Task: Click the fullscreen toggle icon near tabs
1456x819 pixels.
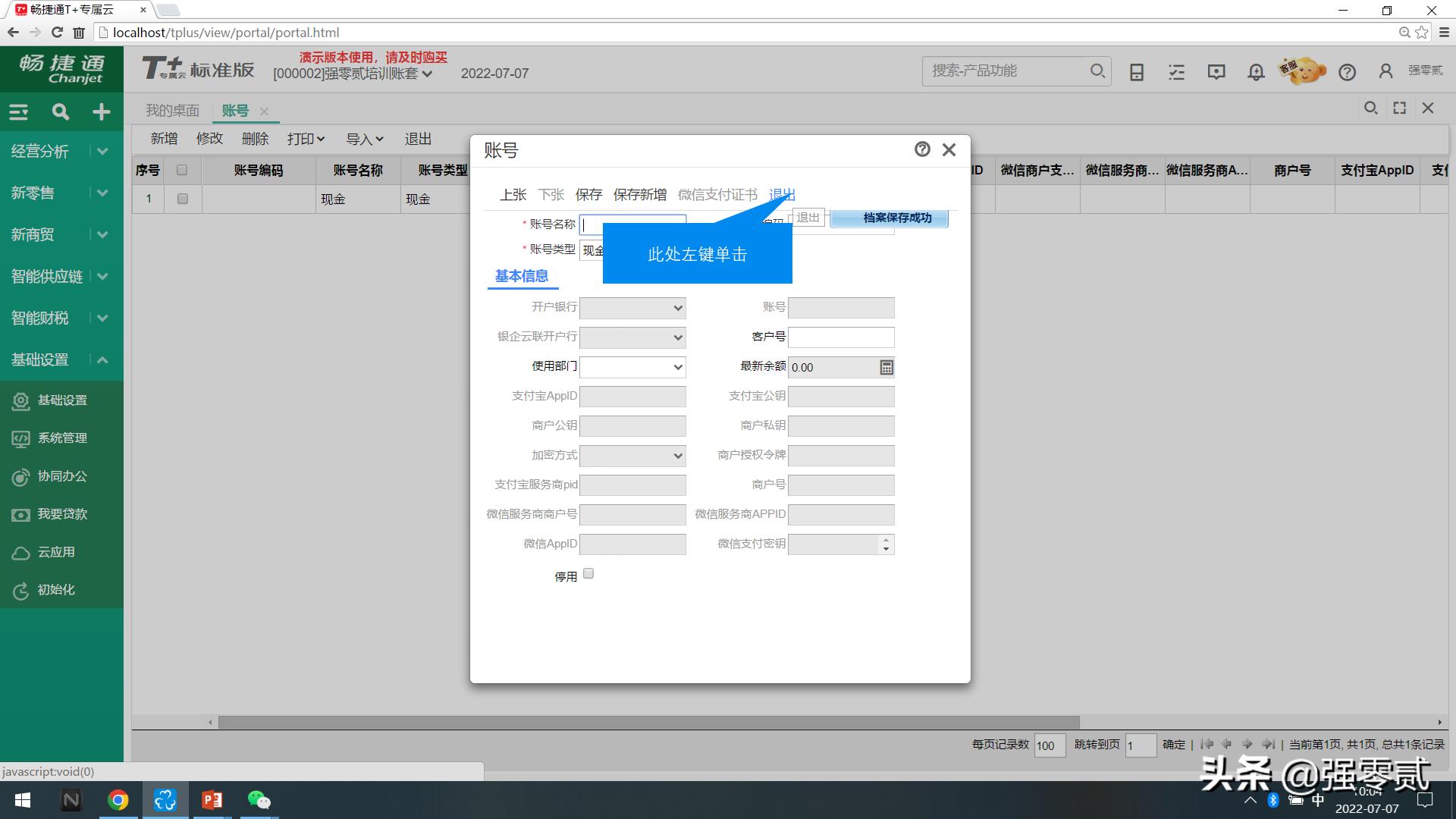Action: coord(1398,108)
